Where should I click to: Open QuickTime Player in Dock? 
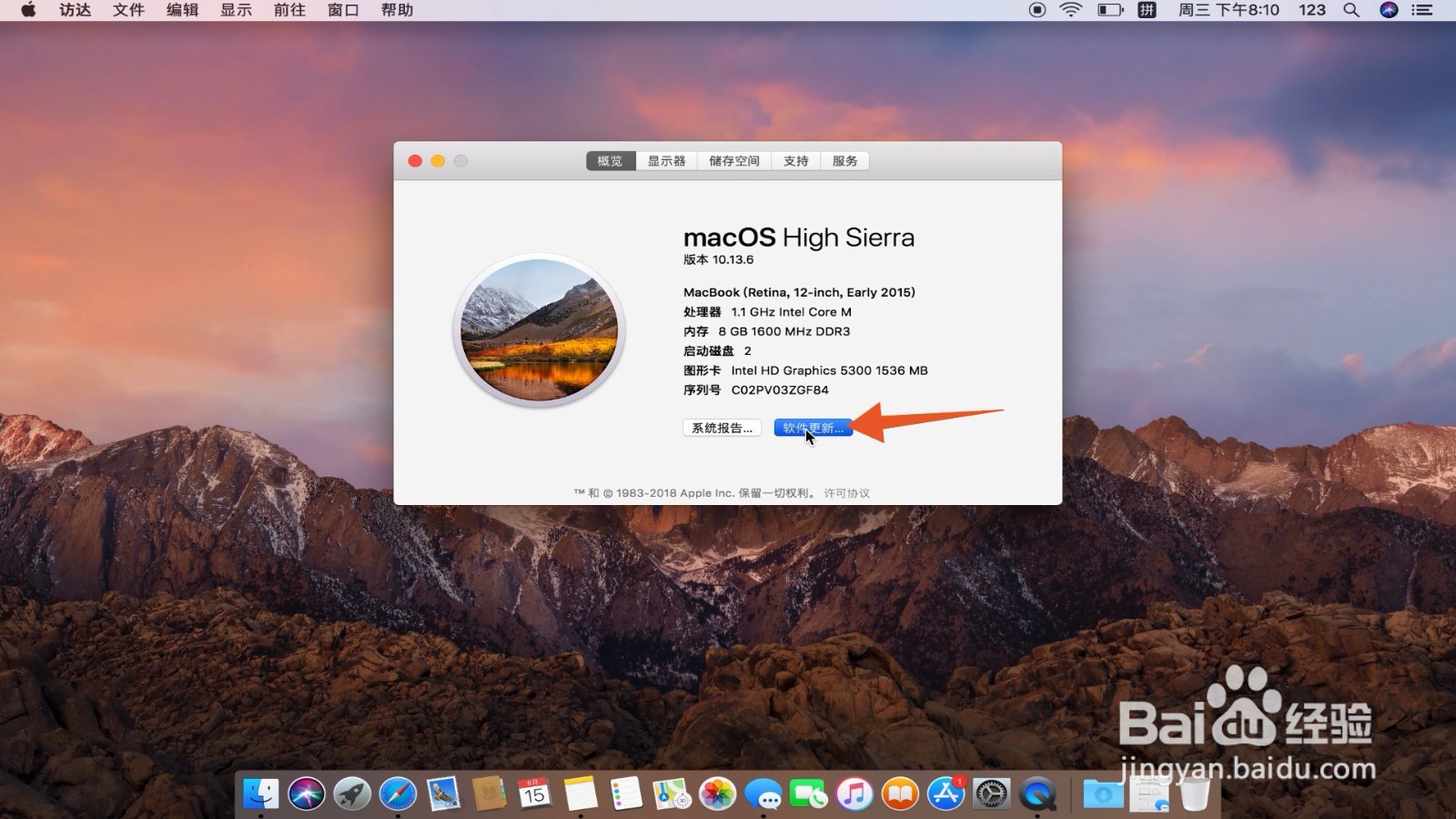coord(1037,794)
